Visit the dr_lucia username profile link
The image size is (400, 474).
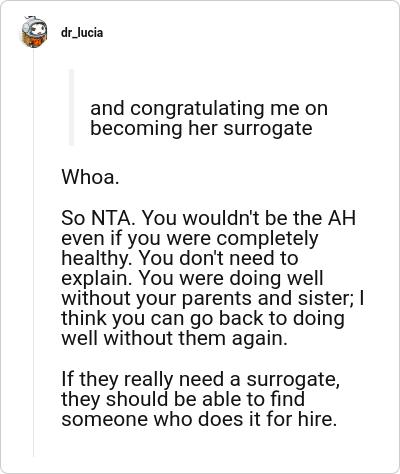tap(82, 33)
